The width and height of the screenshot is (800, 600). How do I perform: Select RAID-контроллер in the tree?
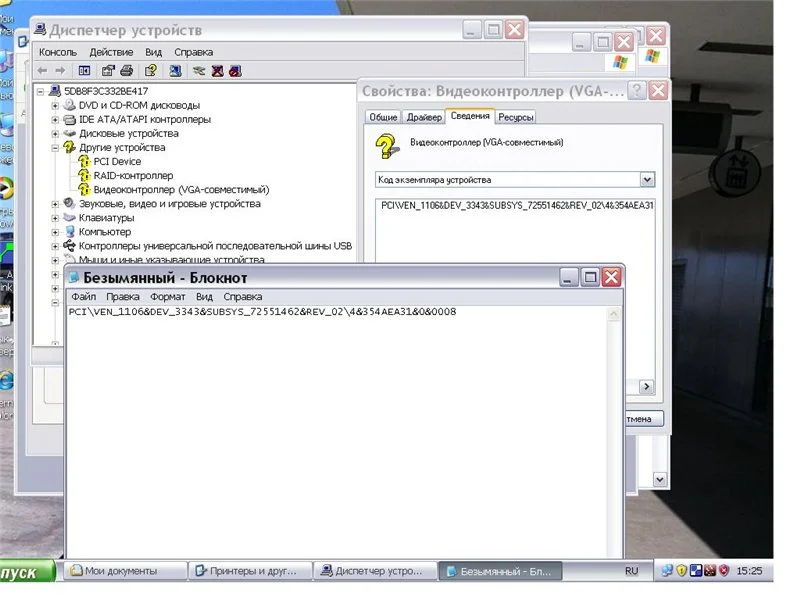point(133,176)
